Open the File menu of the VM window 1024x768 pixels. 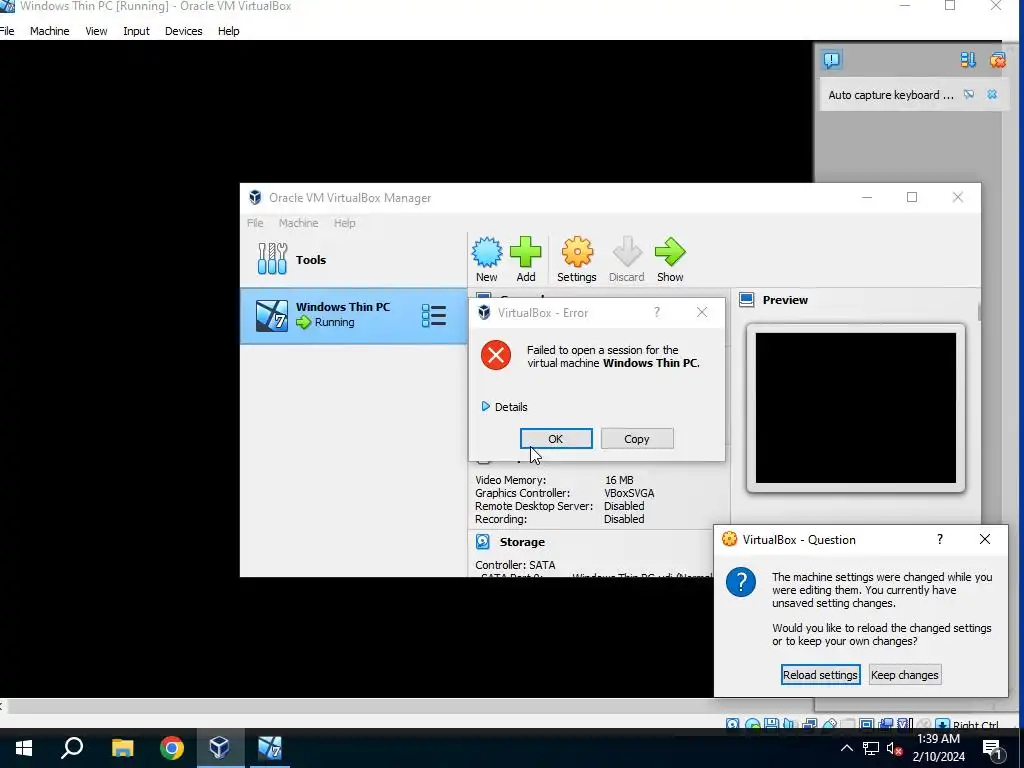coord(7,31)
